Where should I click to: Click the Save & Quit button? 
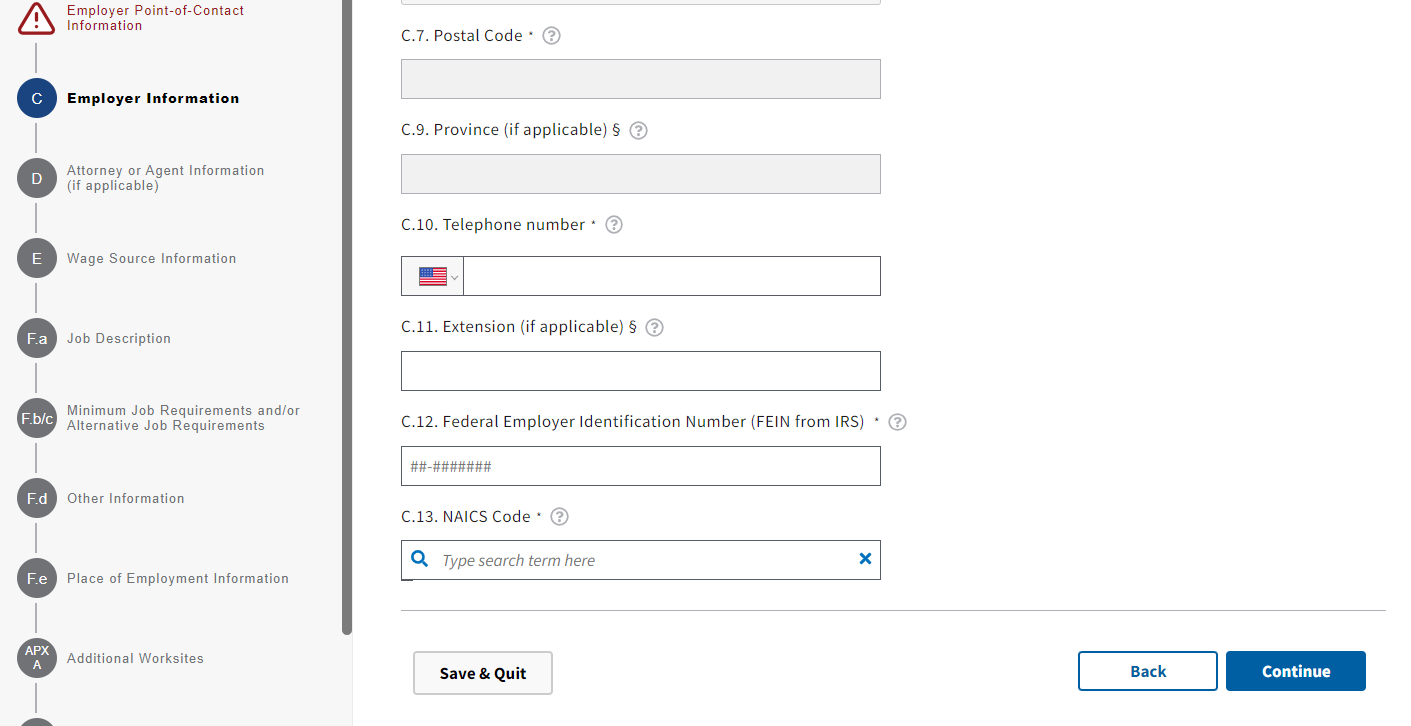tap(482, 673)
